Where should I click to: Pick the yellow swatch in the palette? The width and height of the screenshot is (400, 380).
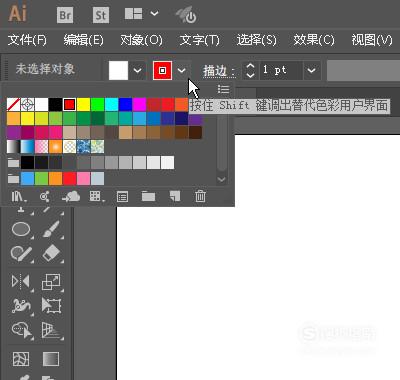pyautogui.click(x=83, y=104)
